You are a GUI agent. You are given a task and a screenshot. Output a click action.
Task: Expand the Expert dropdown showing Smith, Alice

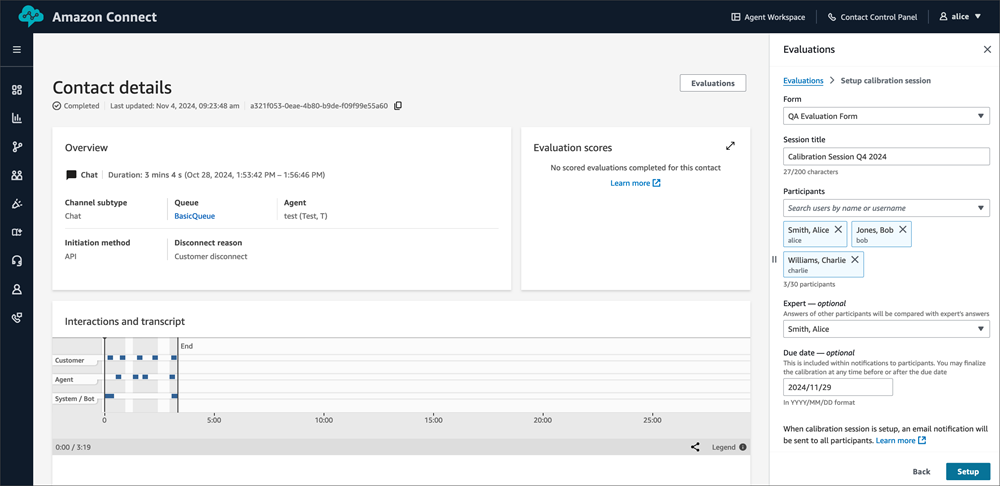pos(886,329)
